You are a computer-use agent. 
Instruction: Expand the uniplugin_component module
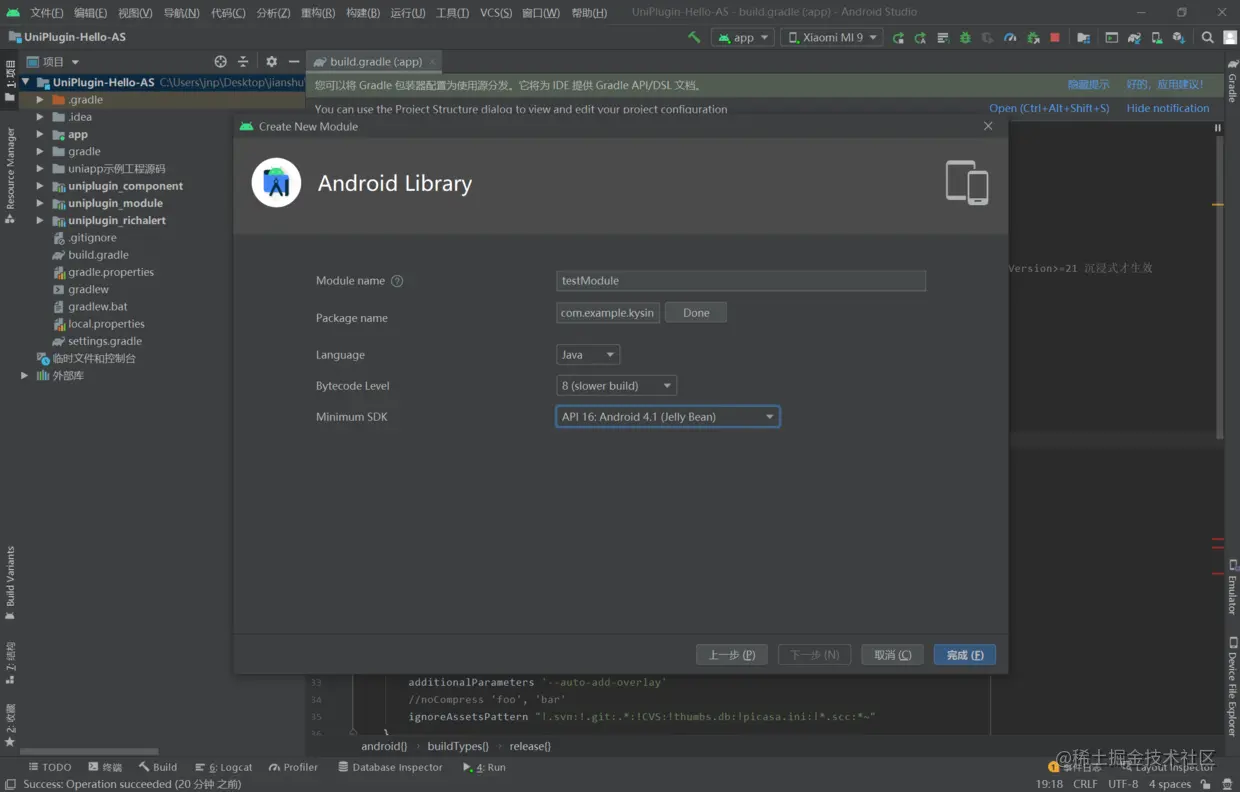[40, 186]
